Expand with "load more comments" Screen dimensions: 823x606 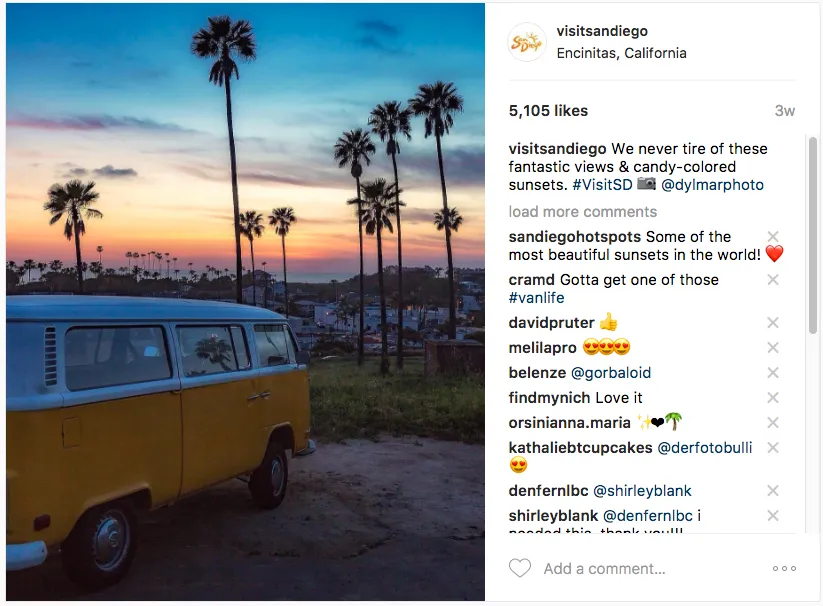[582, 212]
